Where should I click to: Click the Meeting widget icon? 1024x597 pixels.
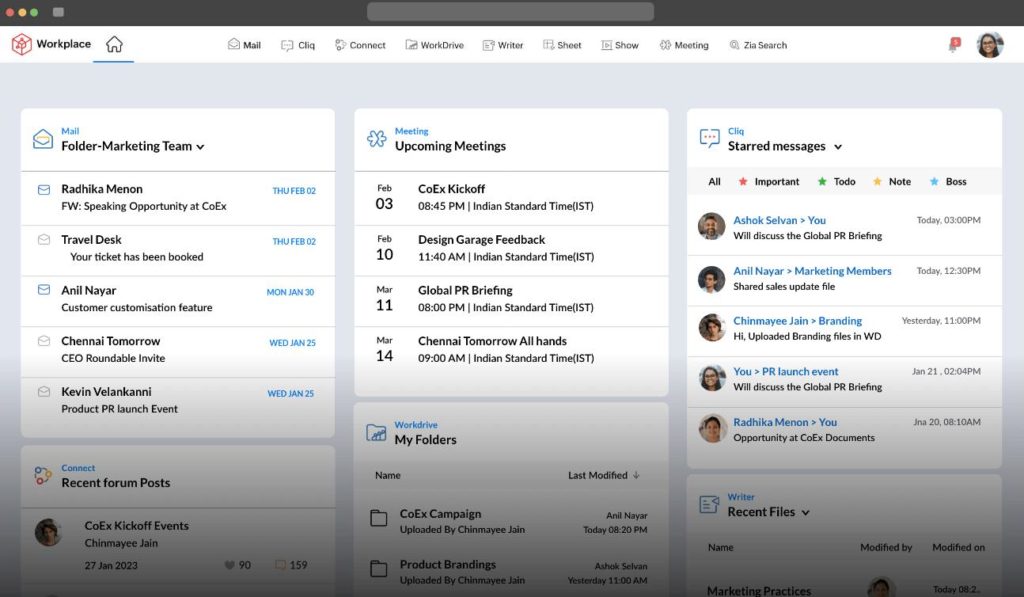[377, 138]
